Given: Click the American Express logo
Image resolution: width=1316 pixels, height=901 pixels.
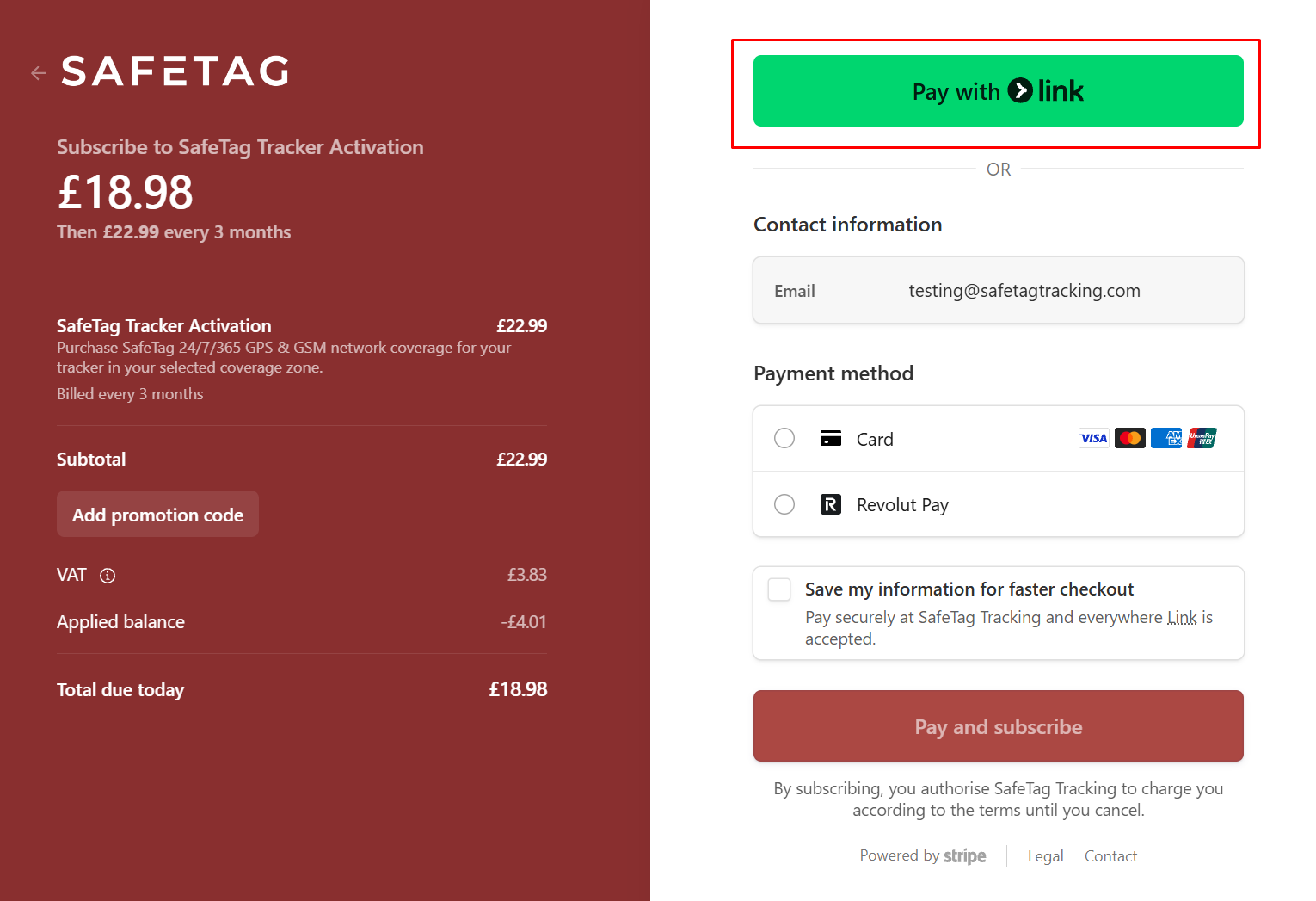Looking at the screenshot, I should (x=1165, y=438).
